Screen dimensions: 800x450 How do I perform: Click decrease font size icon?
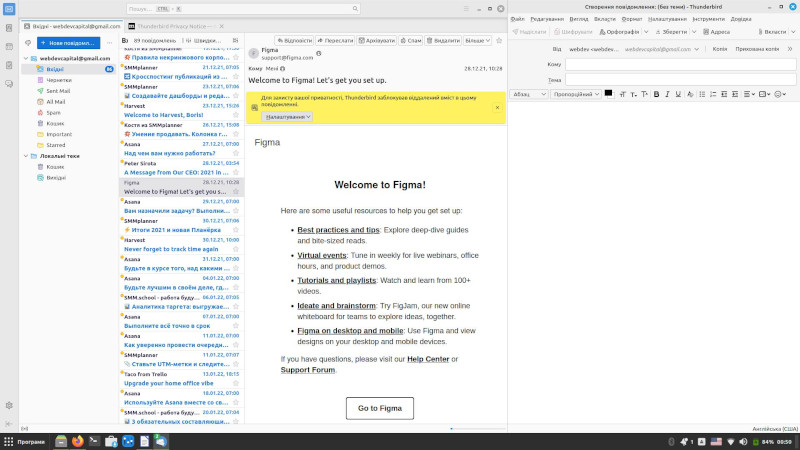coord(634,94)
